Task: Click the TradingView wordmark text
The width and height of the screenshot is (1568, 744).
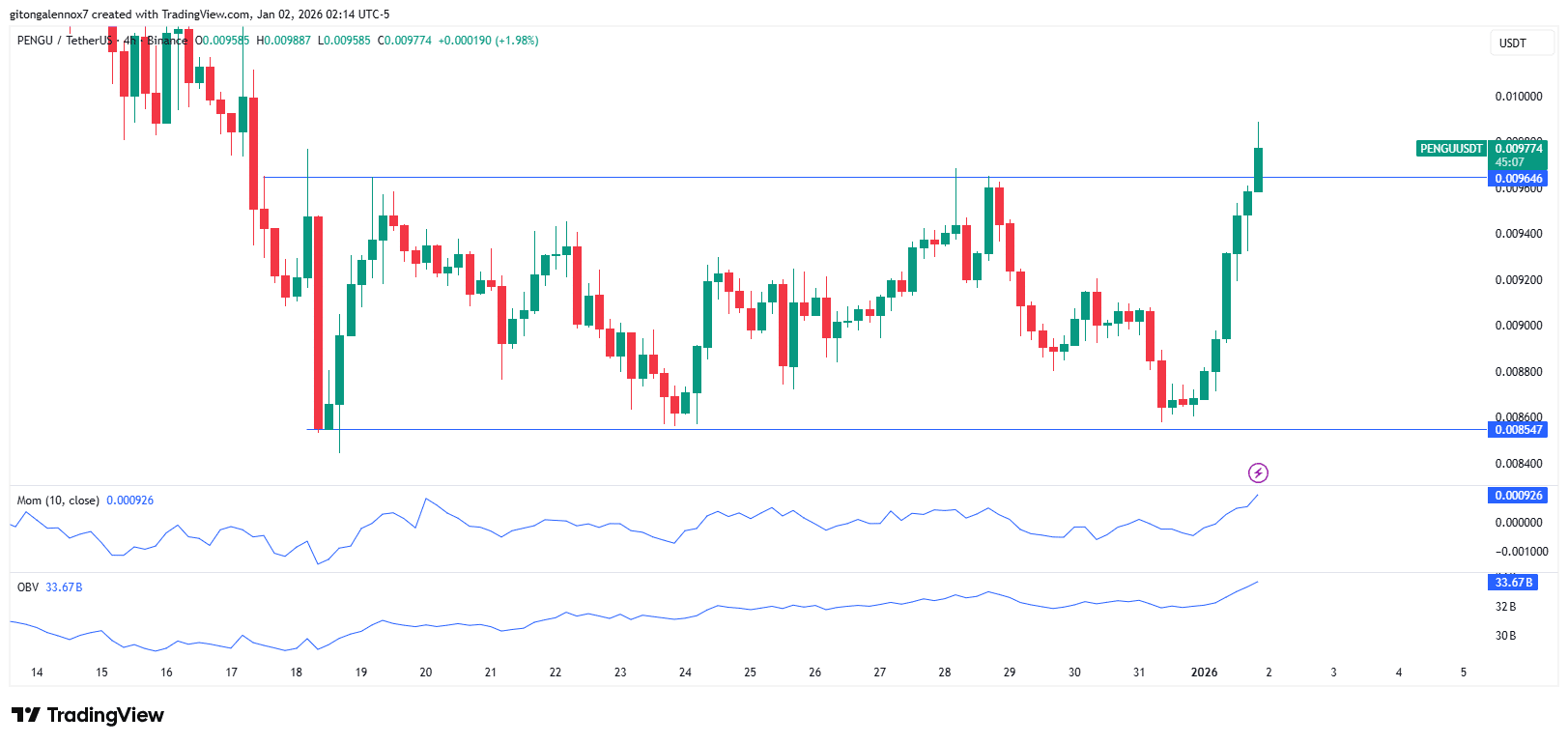Action: pos(105,715)
